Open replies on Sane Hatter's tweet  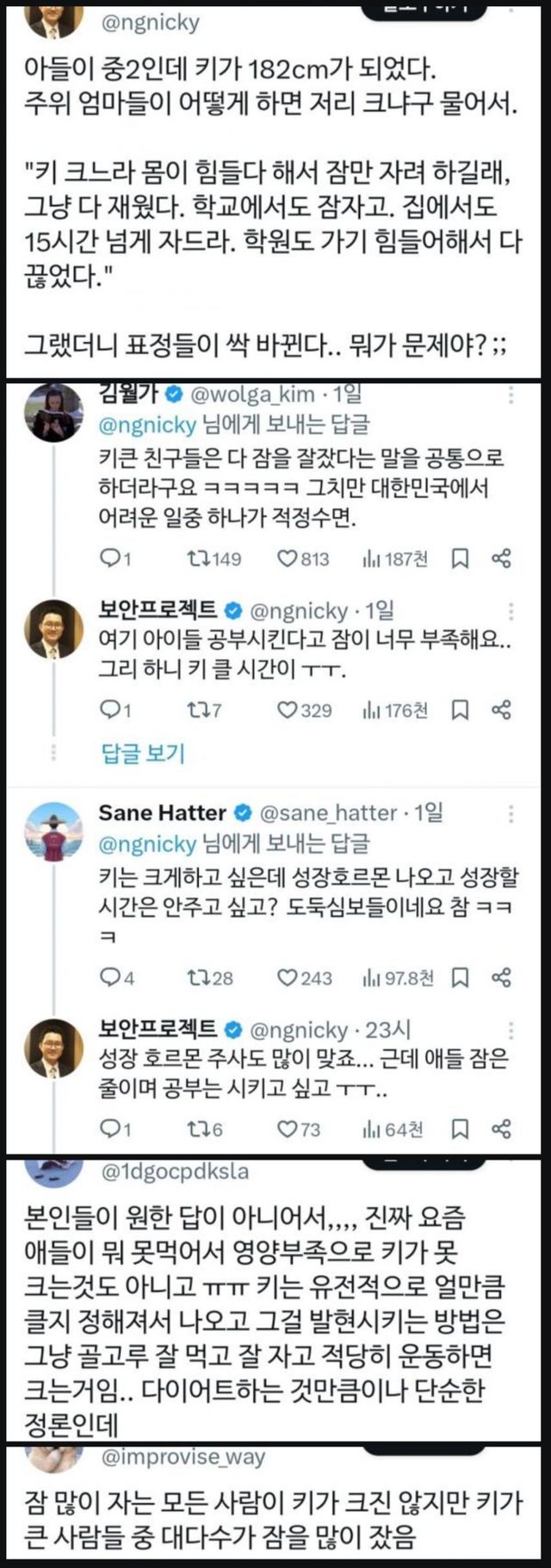pos(110,978)
